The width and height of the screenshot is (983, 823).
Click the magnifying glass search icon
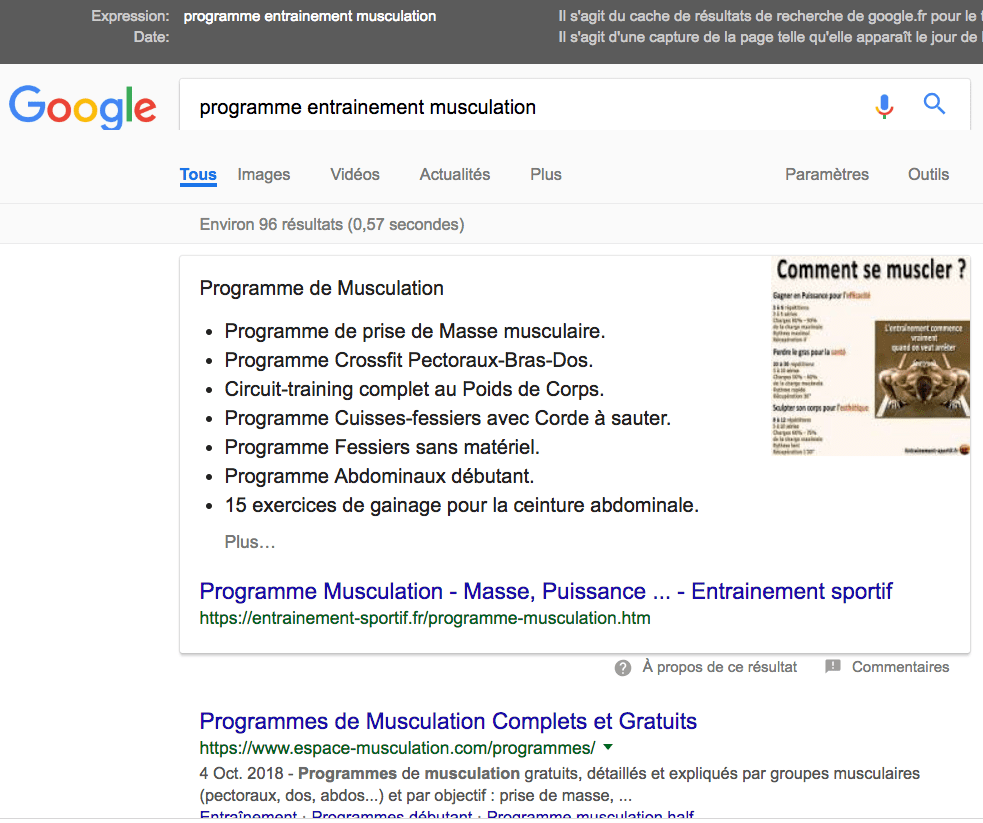[934, 103]
